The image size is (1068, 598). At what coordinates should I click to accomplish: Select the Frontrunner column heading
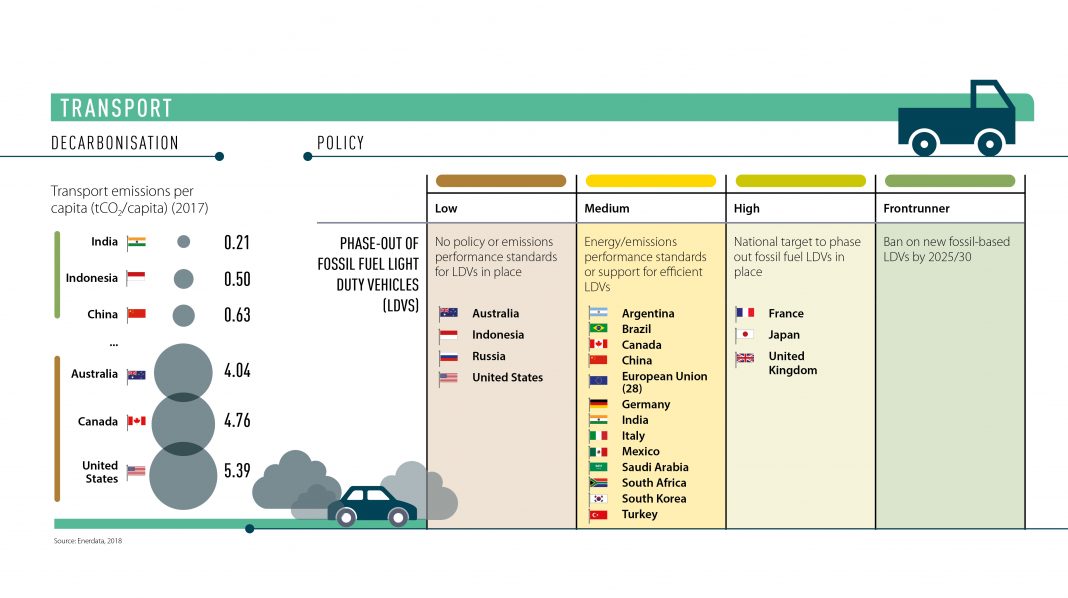pos(916,209)
